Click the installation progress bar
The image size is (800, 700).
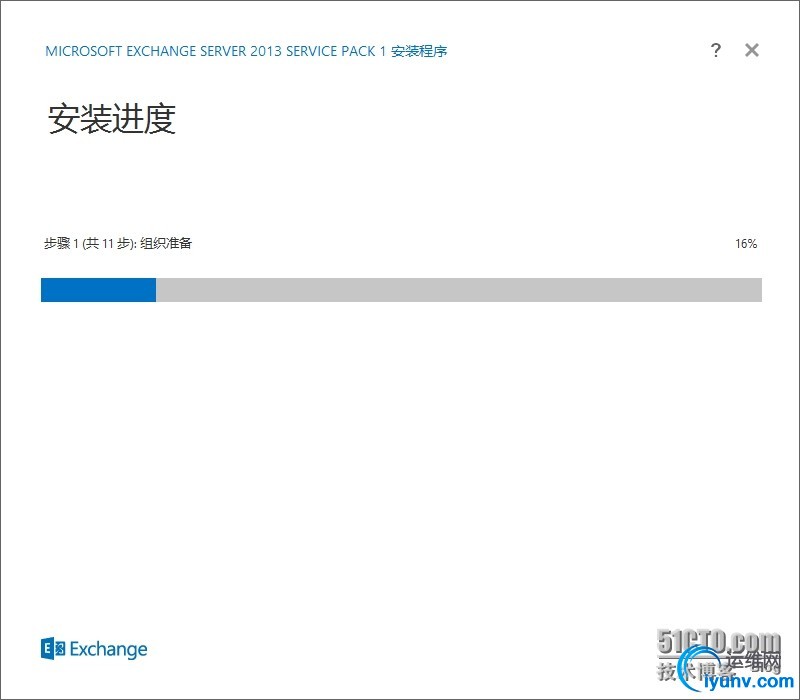401,290
